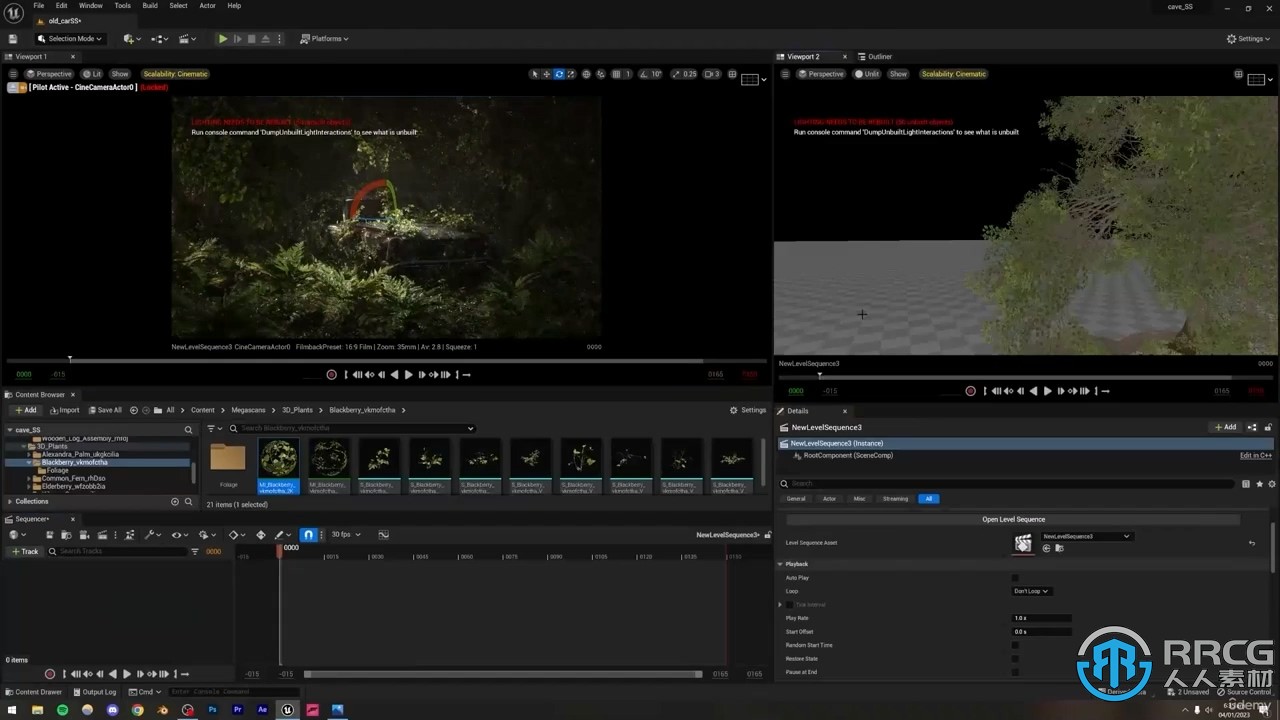The width and height of the screenshot is (1280, 720).
Task: Start Play in Editor with the green arrow
Action: (223, 39)
